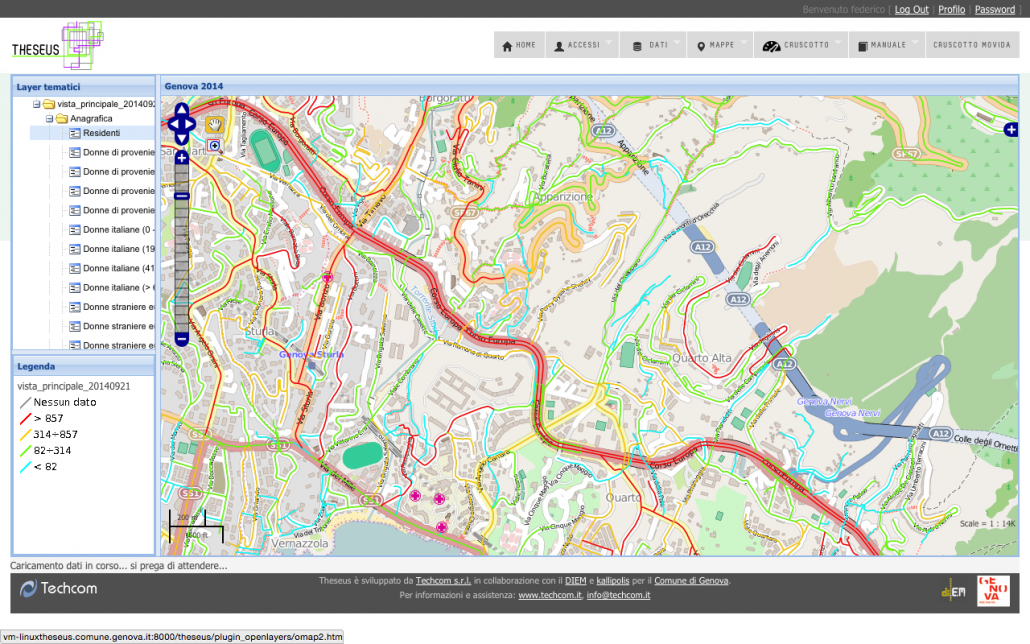This screenshot has height=644, width=1030.
Task: Zoom in with the plus button
Action: tap(182, 158)
